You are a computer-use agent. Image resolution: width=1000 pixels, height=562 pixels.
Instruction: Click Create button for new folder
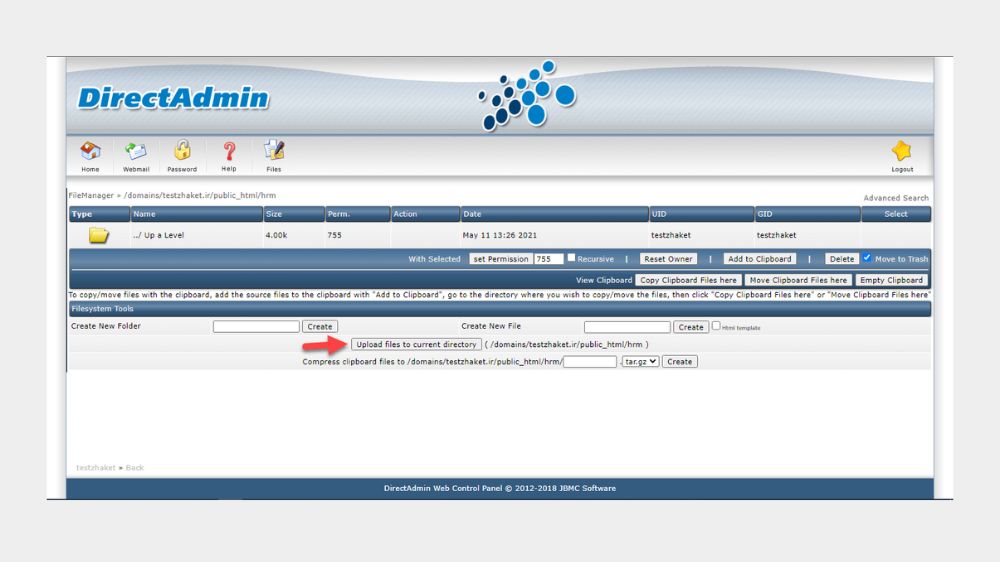tap(320, 327)
